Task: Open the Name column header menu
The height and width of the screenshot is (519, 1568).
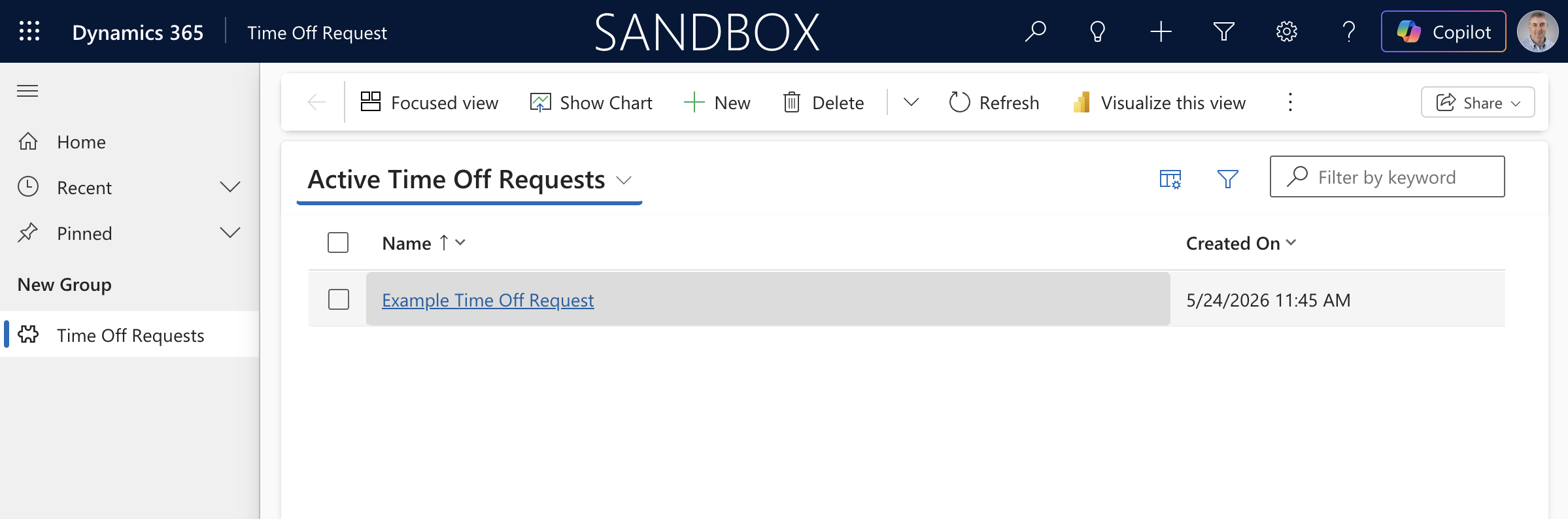Action: tap(424, 243)
